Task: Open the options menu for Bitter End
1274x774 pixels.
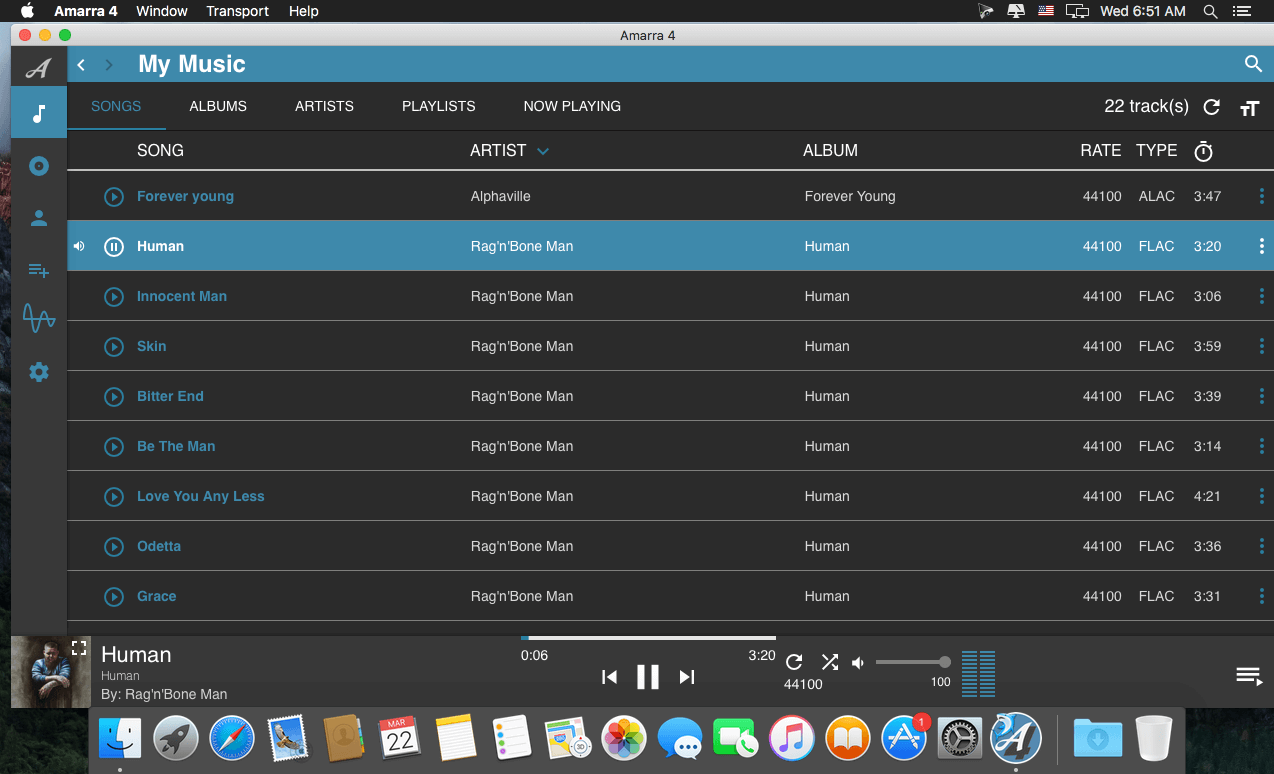Action: point(1261,396)
